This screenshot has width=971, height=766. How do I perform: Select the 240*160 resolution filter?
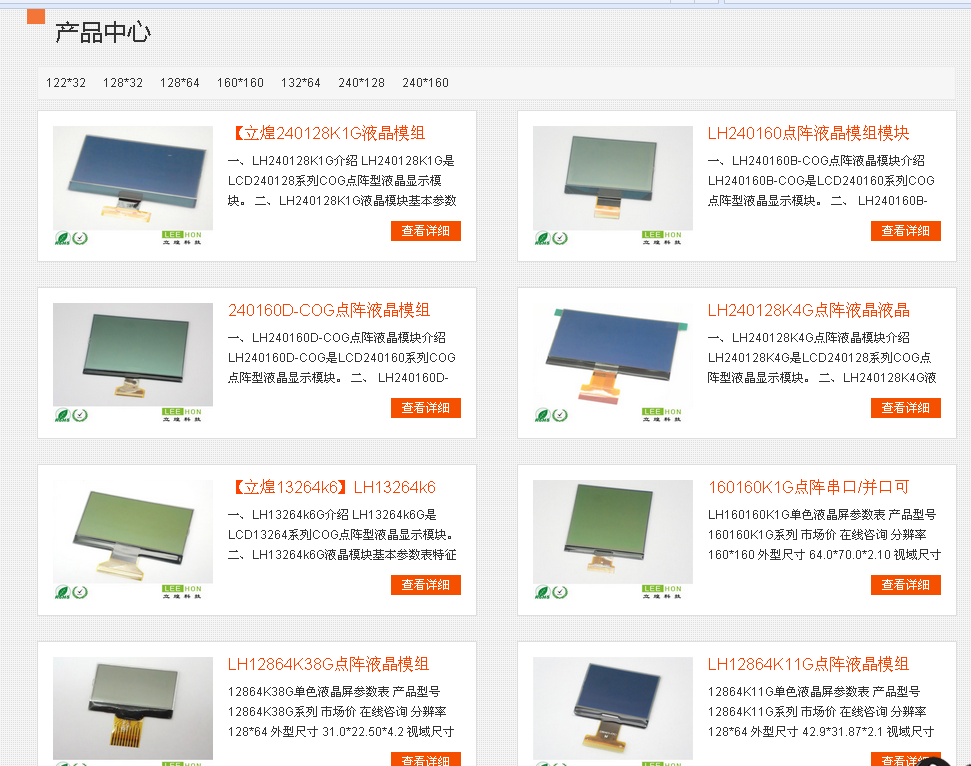pyautogui.click(x=425, y=83)
